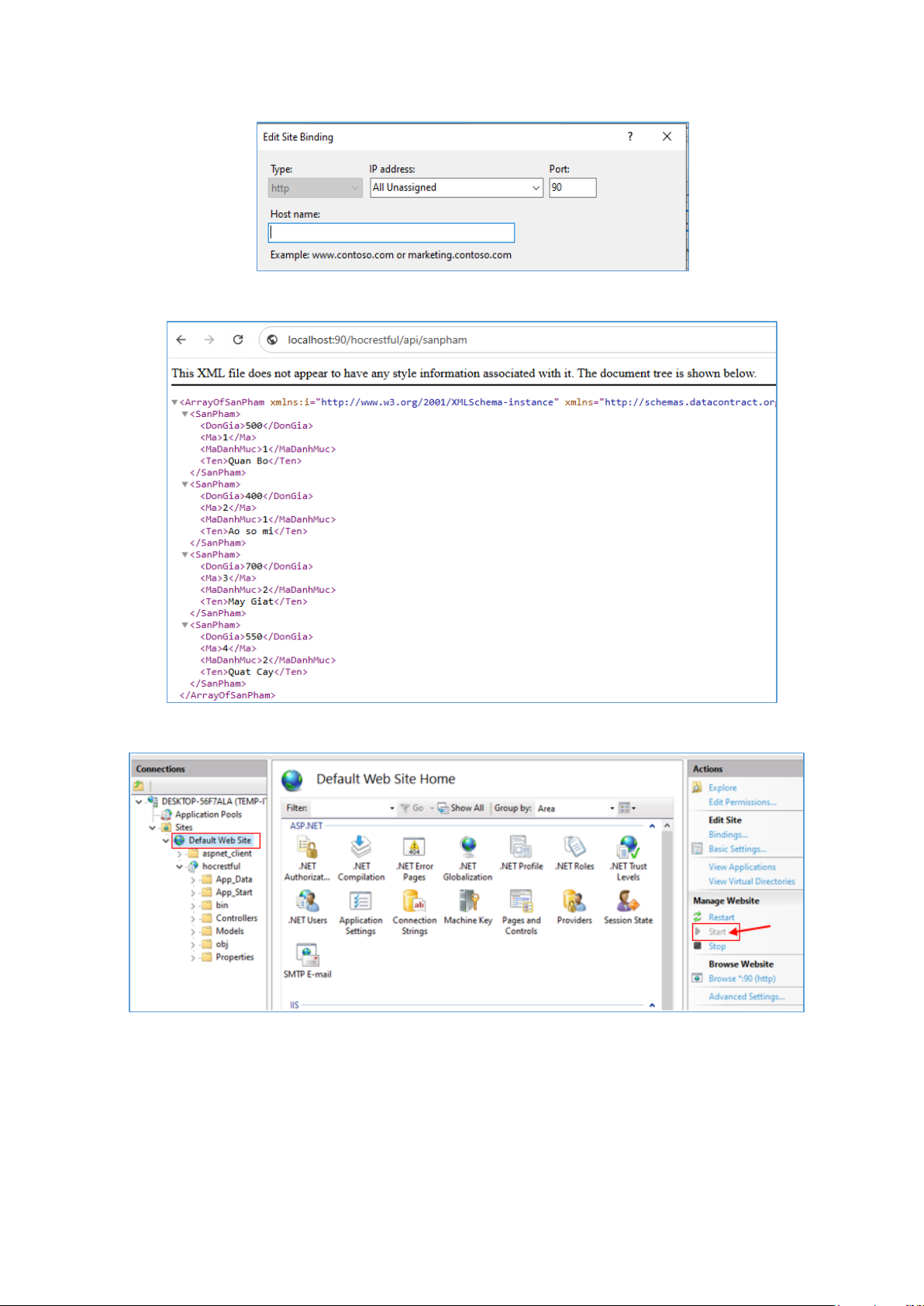Viewport: 924px width, 1306px height.
Task: Collapse the hocrestful tree node
Action: click(179, 867)
